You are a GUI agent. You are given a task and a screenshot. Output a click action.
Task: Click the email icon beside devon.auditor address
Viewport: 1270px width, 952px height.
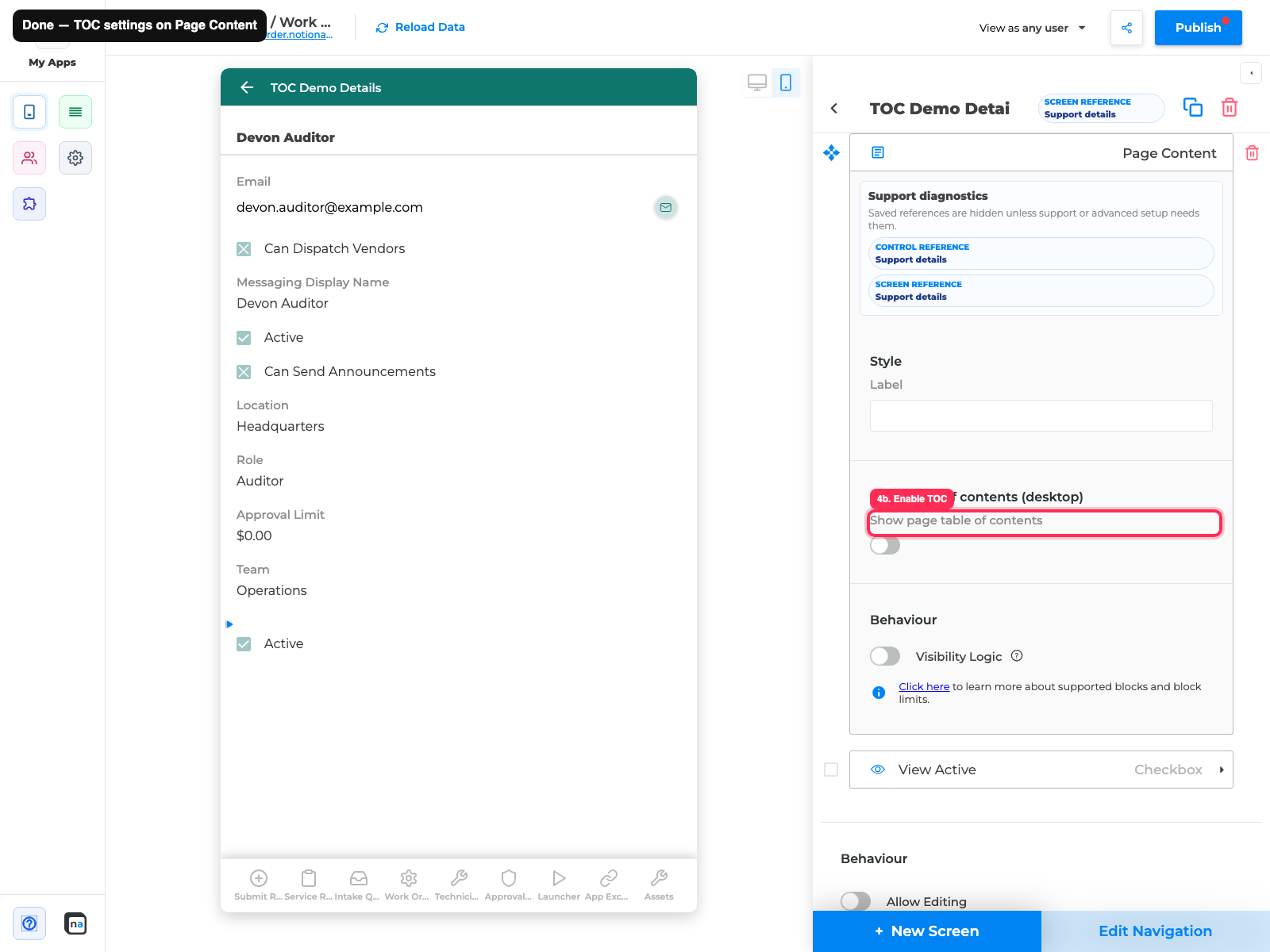point(666,207)
